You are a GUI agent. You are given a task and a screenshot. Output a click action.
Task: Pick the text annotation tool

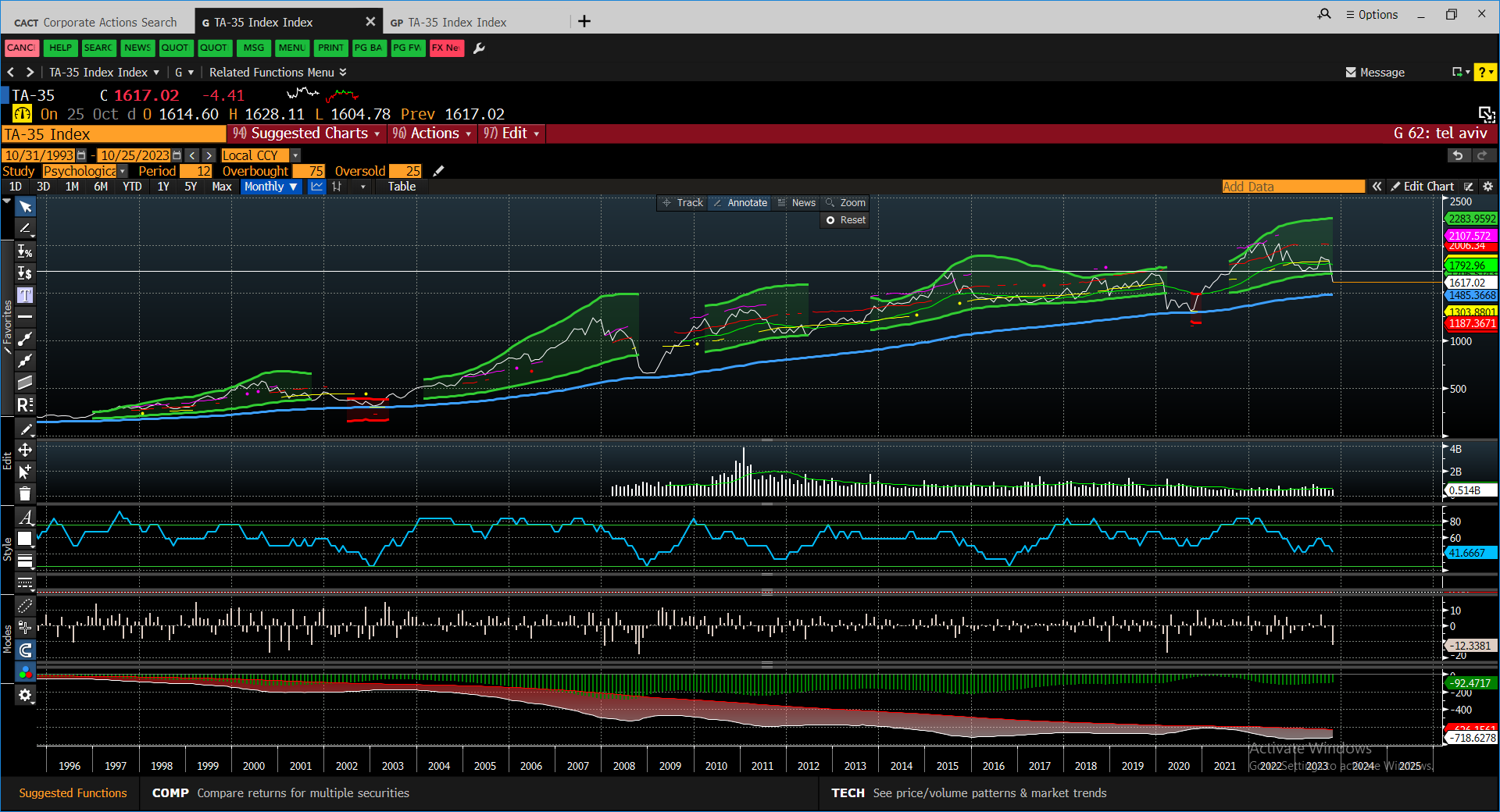point(25,295)
